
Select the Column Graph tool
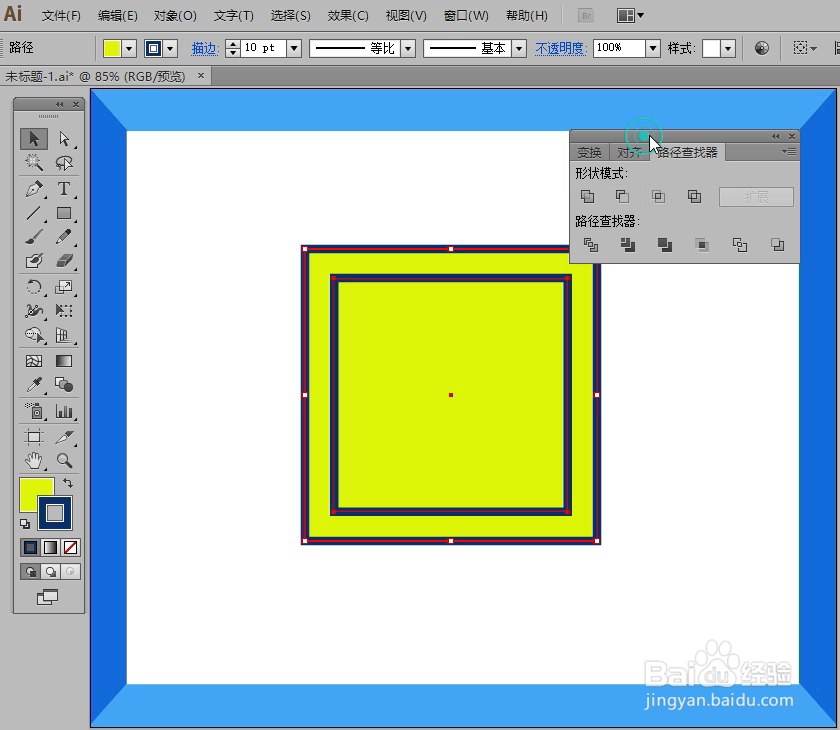[x=64, y=411]
